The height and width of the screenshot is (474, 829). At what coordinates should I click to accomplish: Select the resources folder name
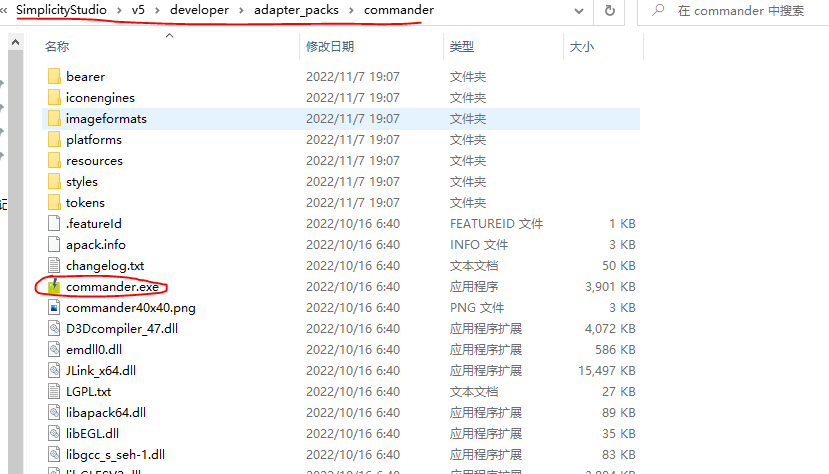pyautogui.click(x=94, y=161)
